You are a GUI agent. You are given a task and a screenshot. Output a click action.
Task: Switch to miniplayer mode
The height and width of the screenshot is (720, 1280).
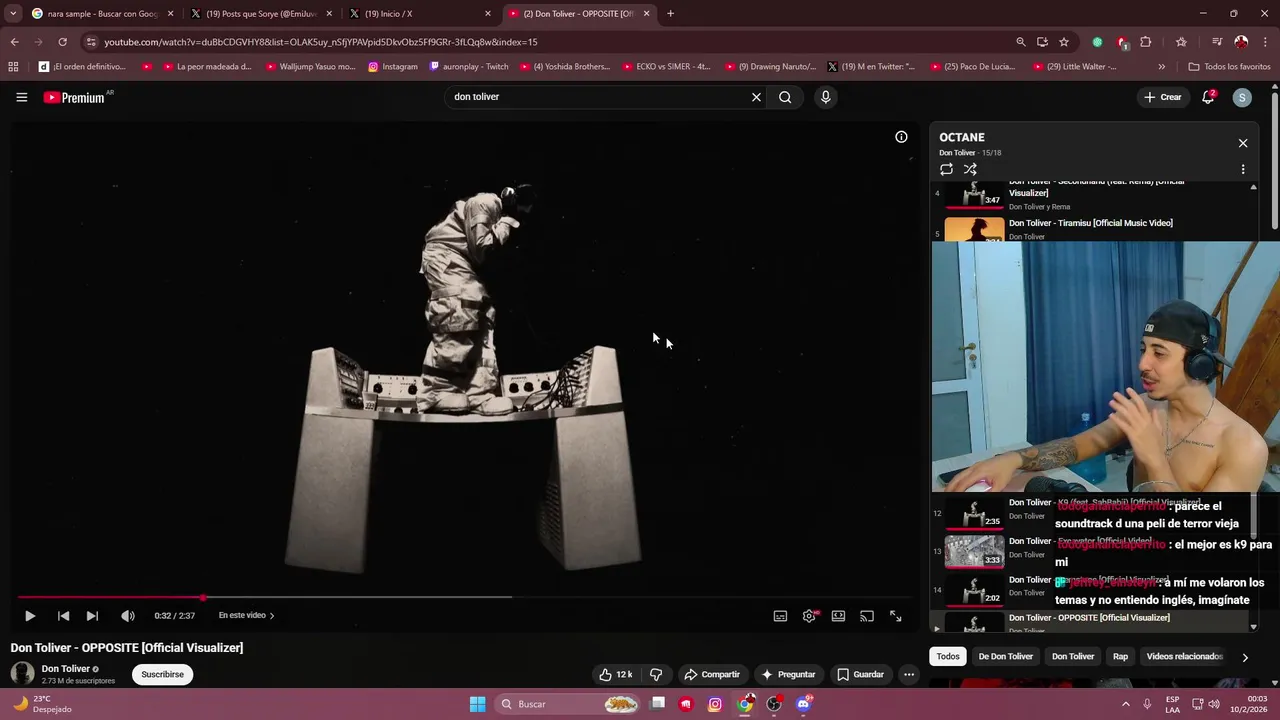[838, 616]
